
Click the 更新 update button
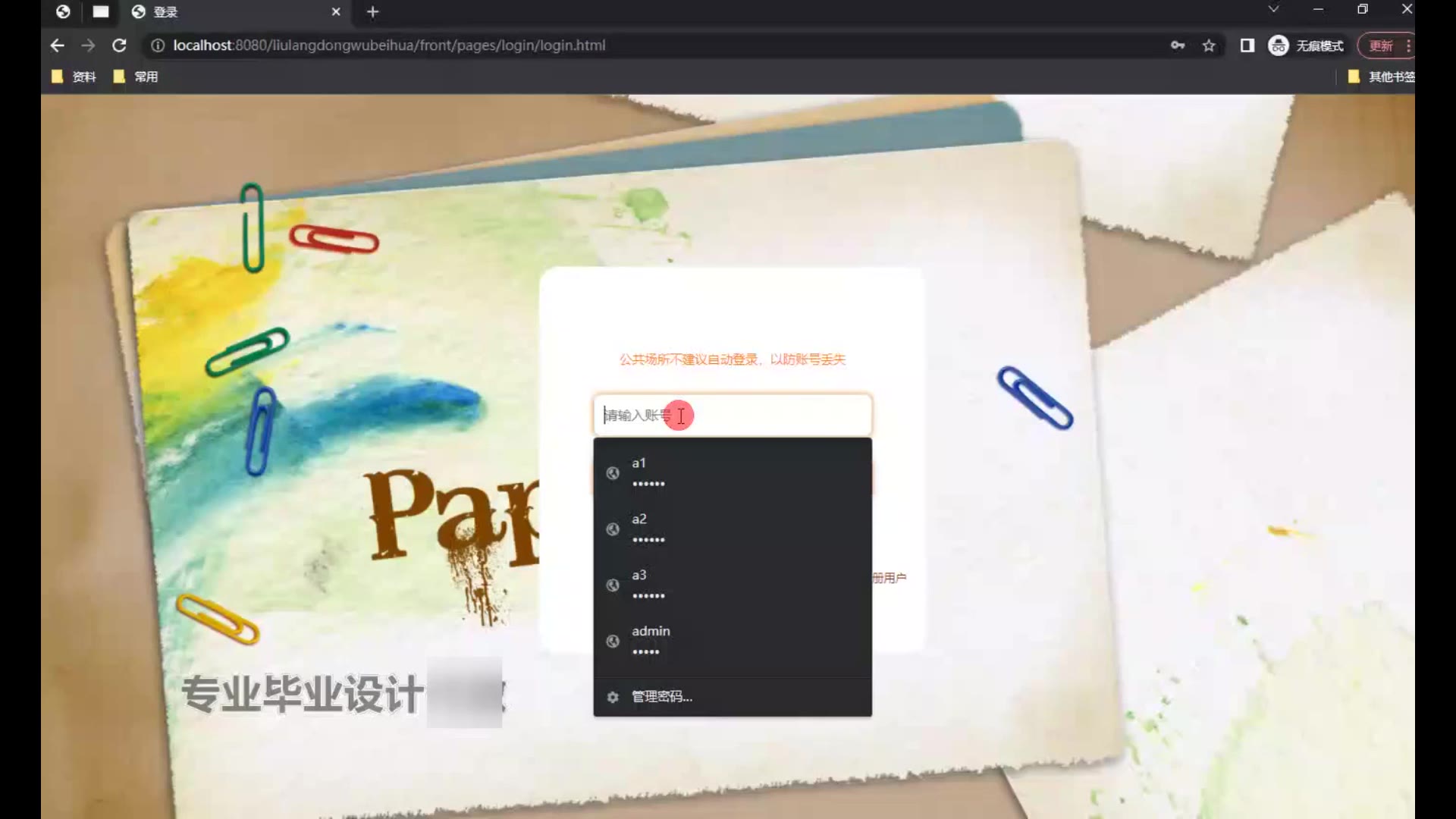[x=1381, y=45]
